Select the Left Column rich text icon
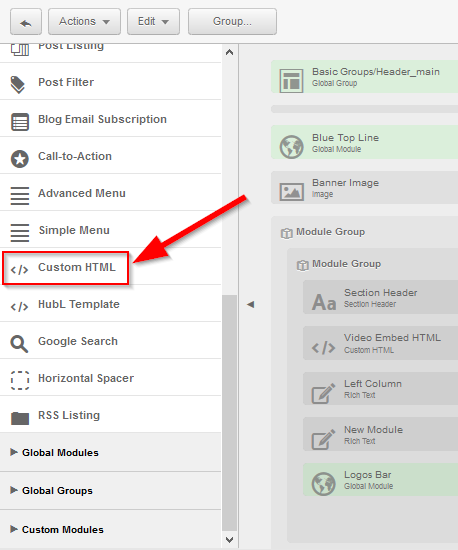 click(323, 393)
